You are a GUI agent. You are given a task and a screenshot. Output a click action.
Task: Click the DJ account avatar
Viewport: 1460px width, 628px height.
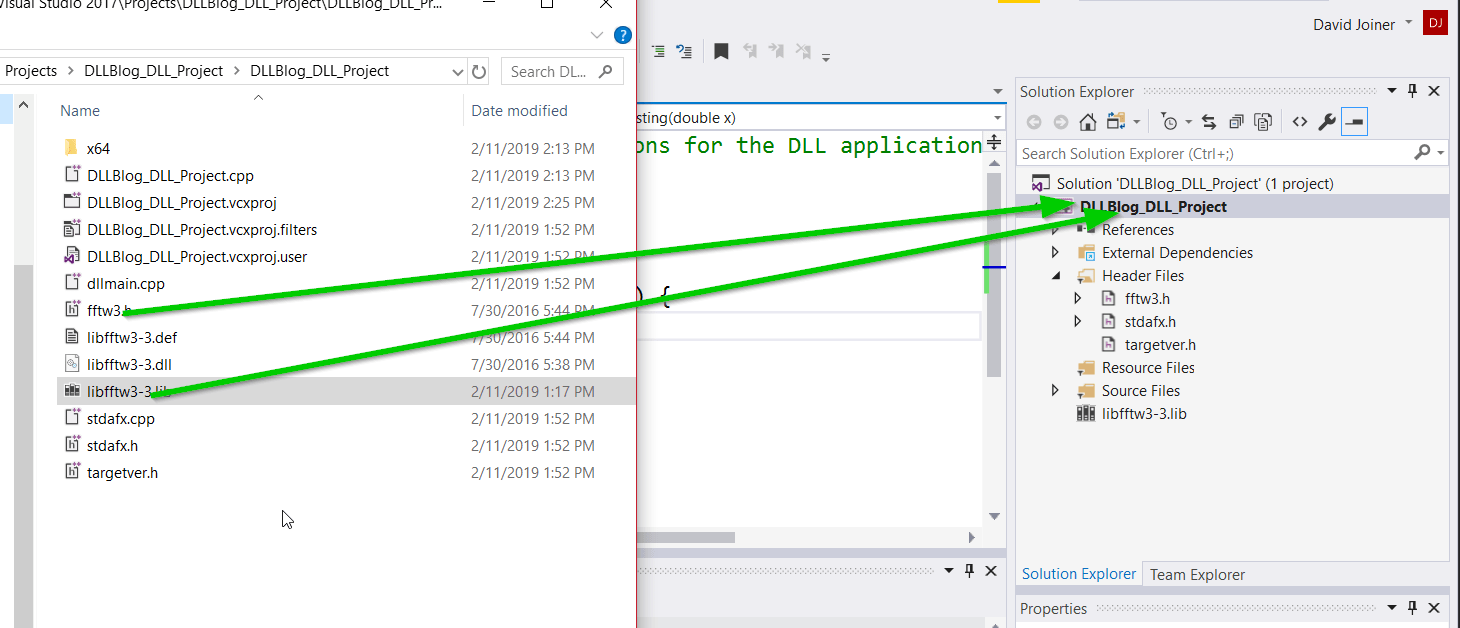[x=1436, y=23]
